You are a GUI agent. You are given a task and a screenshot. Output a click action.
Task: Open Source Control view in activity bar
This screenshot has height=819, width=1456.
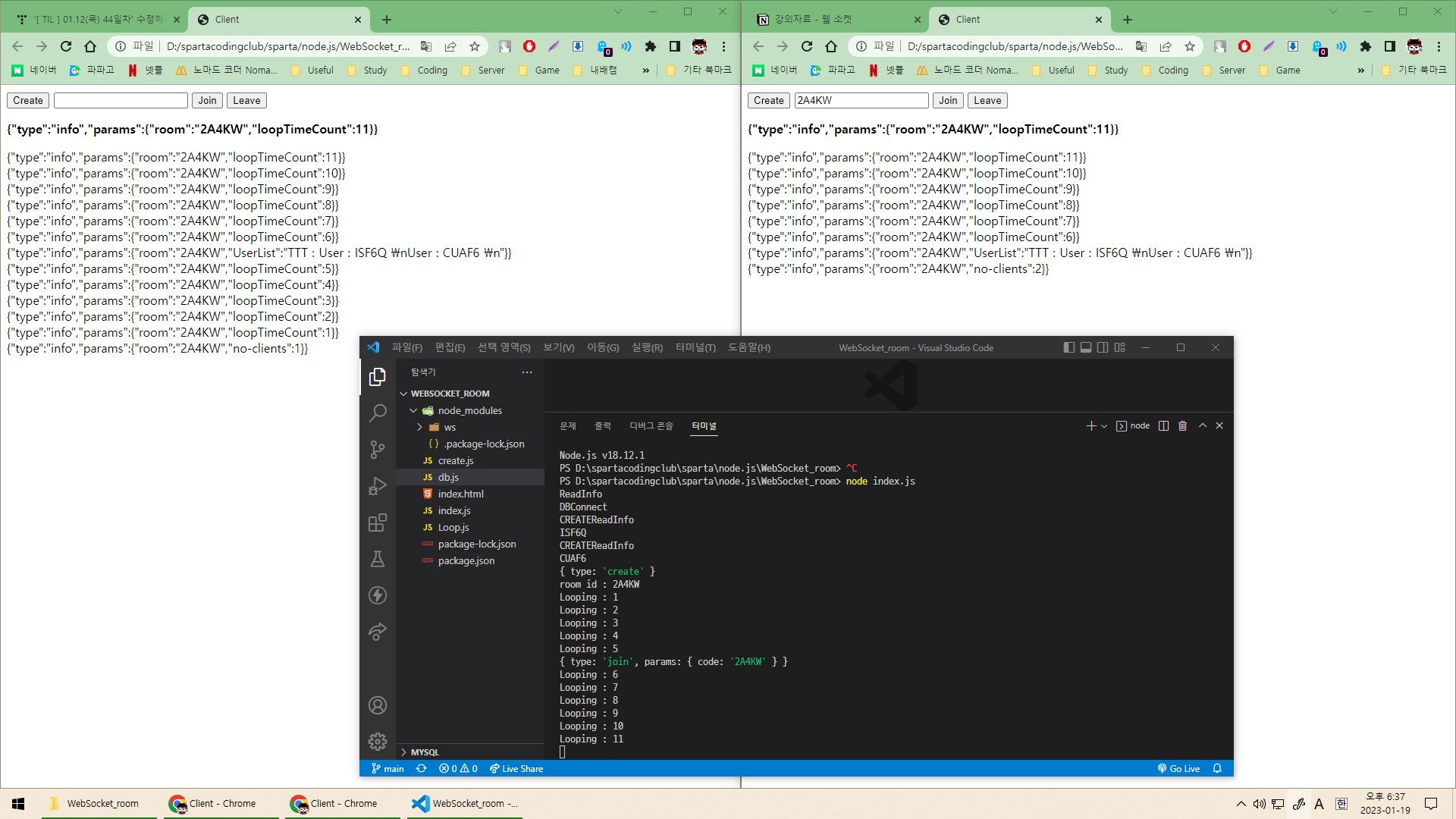tap(377, 449)
